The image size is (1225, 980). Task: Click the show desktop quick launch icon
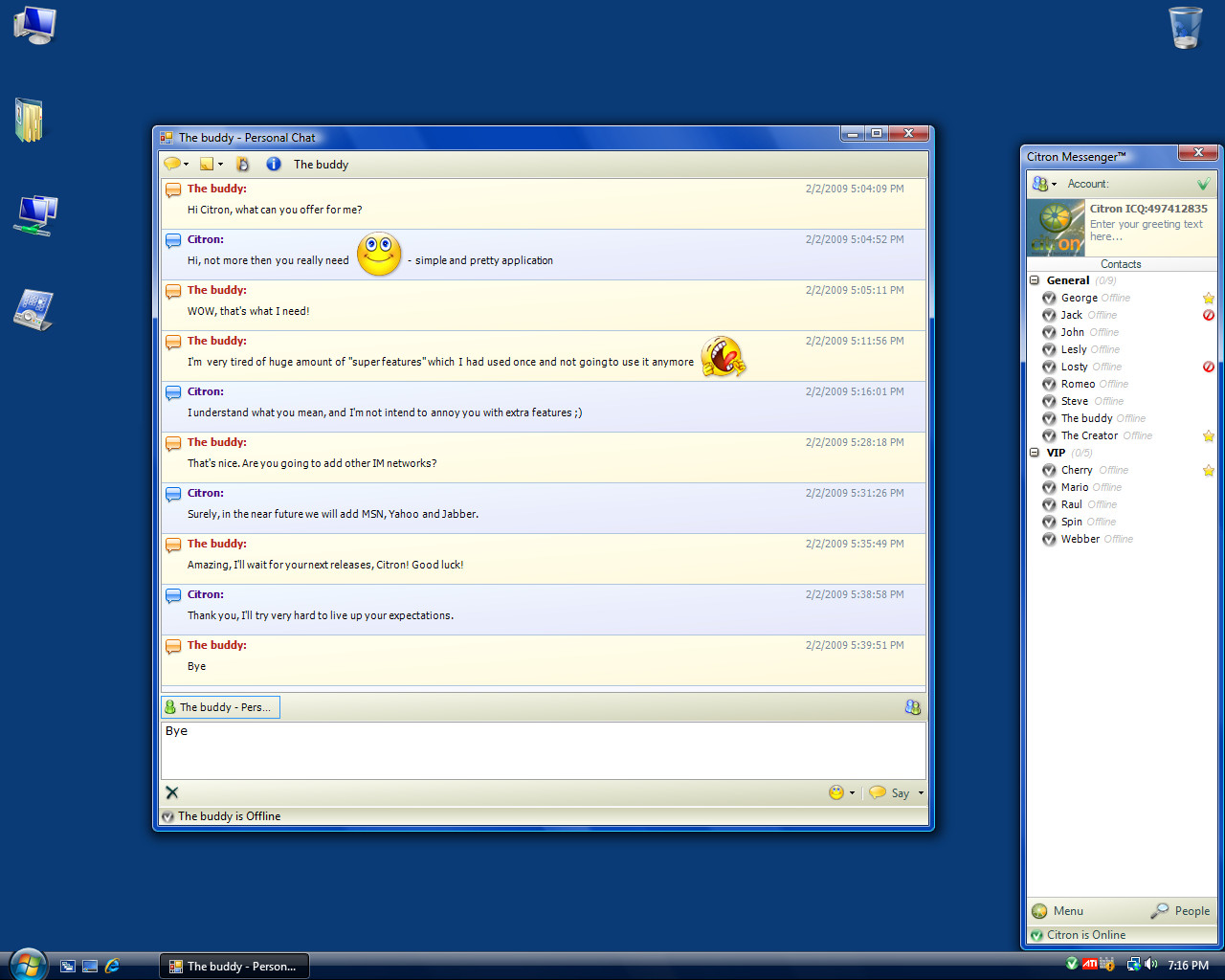click(90, 966)
